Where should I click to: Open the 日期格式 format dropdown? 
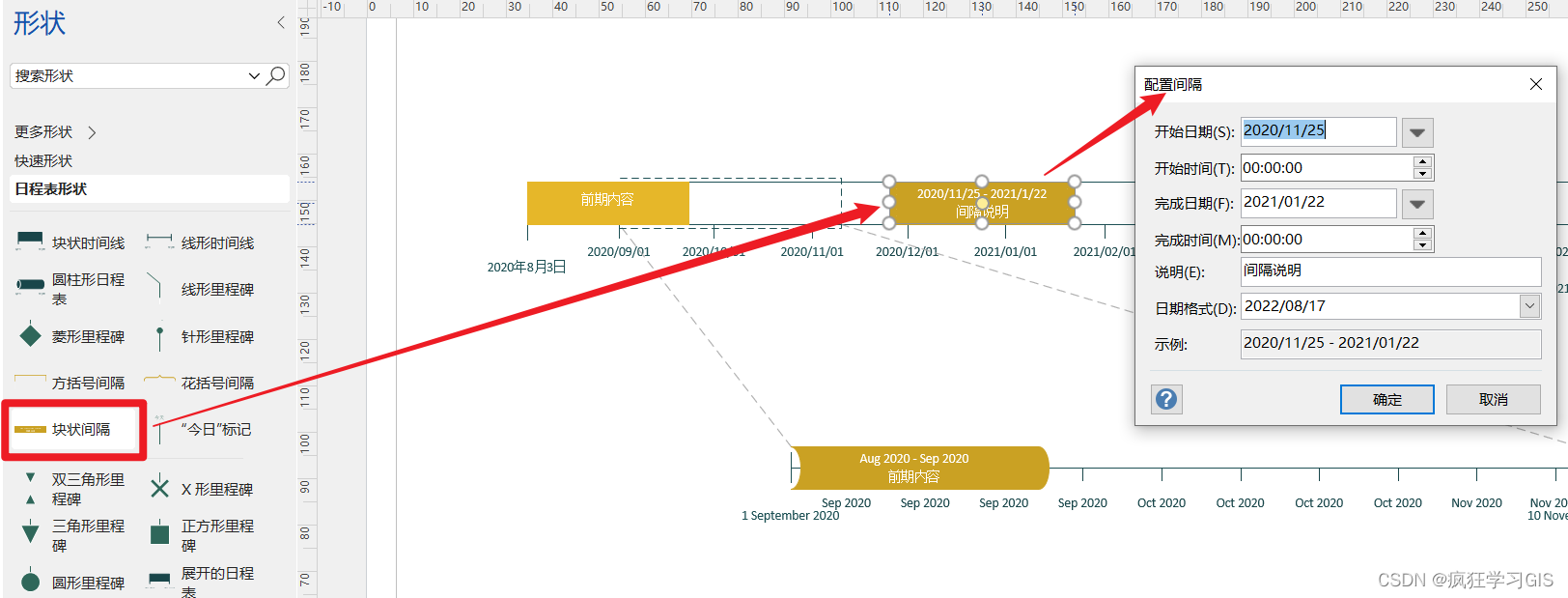(x=1529, y=306)
